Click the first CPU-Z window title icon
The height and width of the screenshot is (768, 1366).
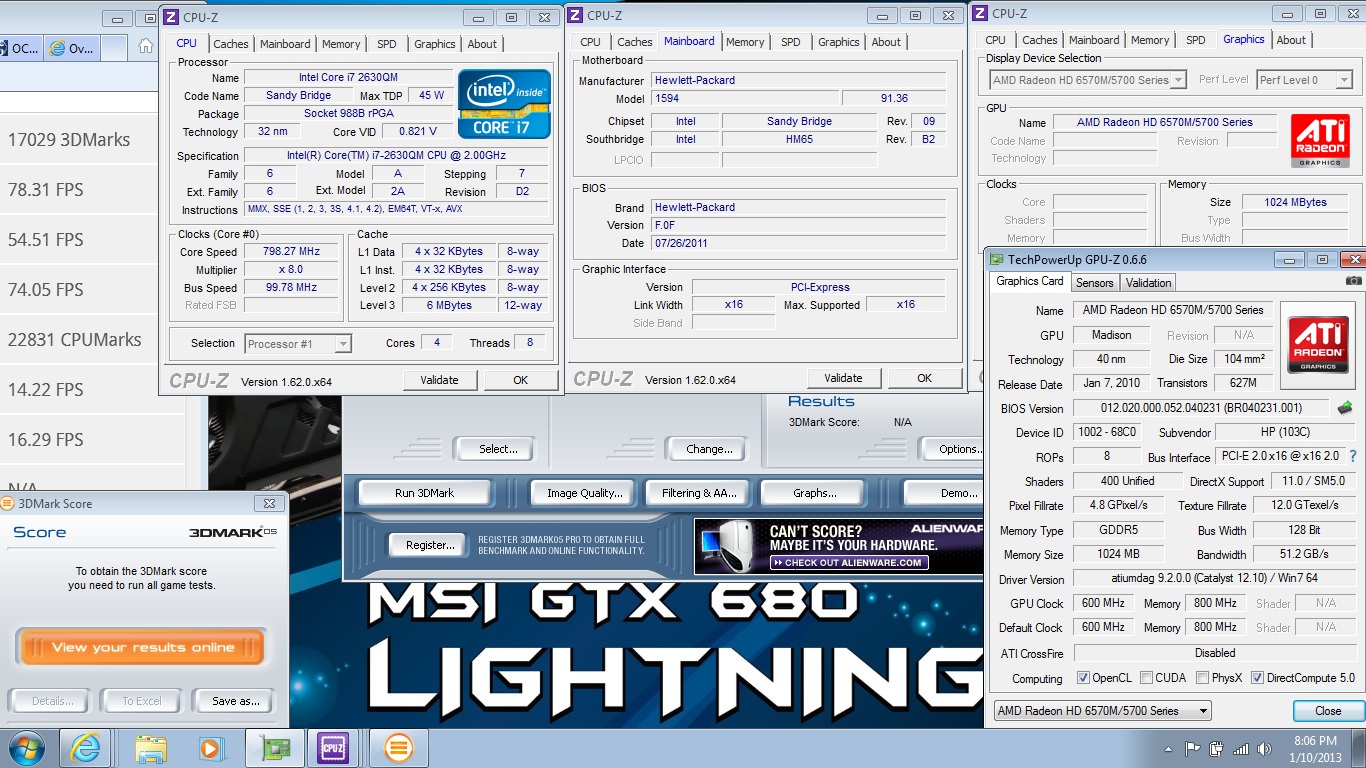tap(171, 16)
